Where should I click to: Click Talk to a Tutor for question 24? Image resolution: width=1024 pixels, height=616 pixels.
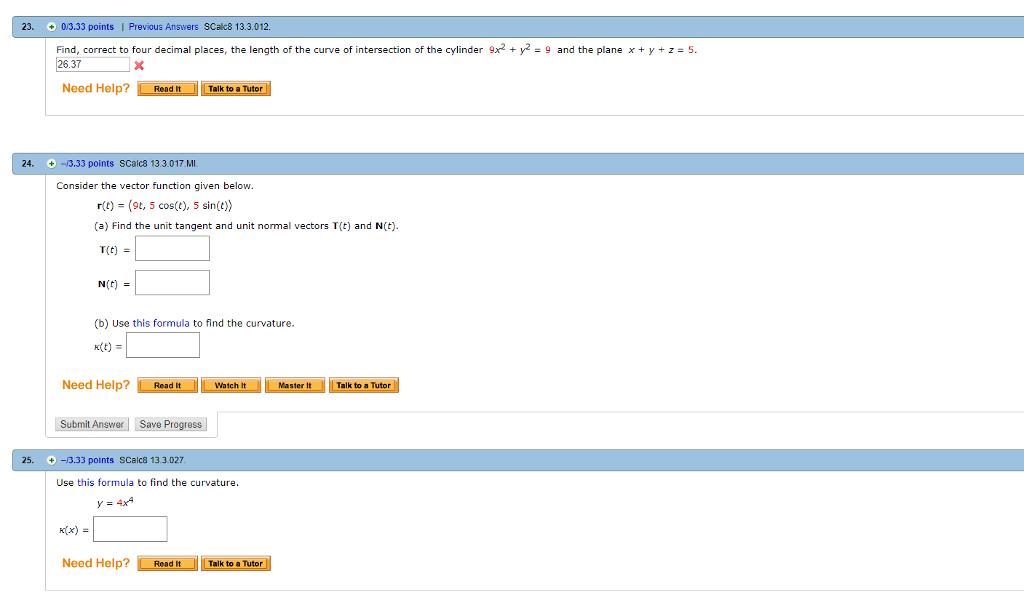364,385
